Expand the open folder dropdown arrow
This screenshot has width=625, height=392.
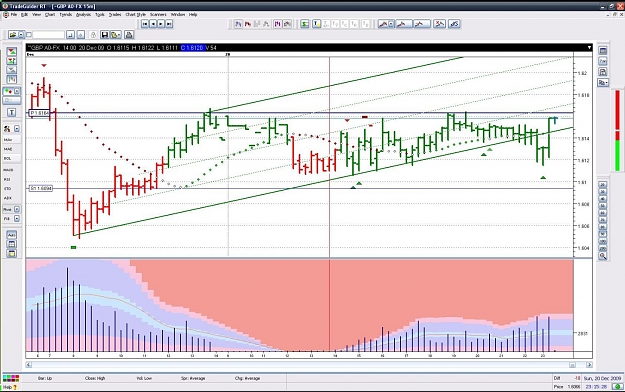click(x=21, y=35)
